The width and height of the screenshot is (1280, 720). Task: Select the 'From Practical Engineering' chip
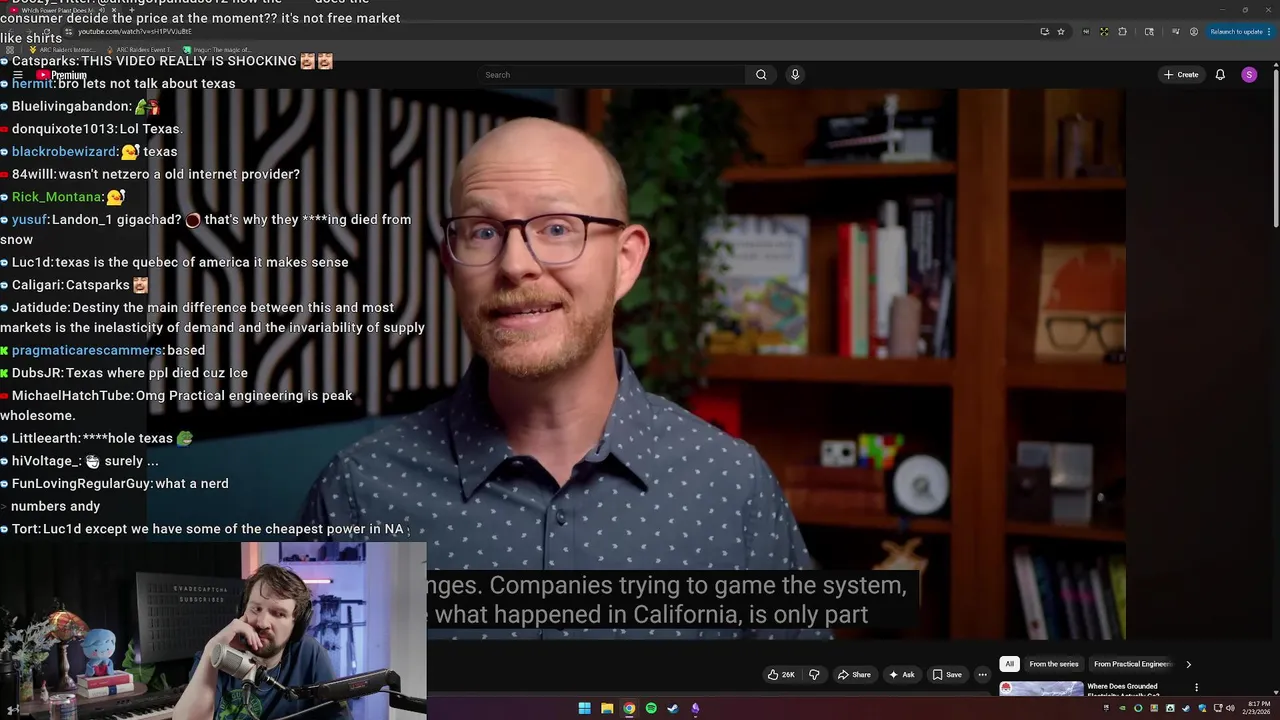(x=1131, y=664)
